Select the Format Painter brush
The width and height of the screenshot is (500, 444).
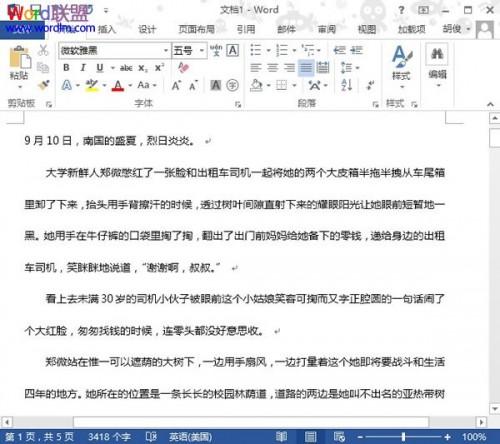[x=44, y=85]
